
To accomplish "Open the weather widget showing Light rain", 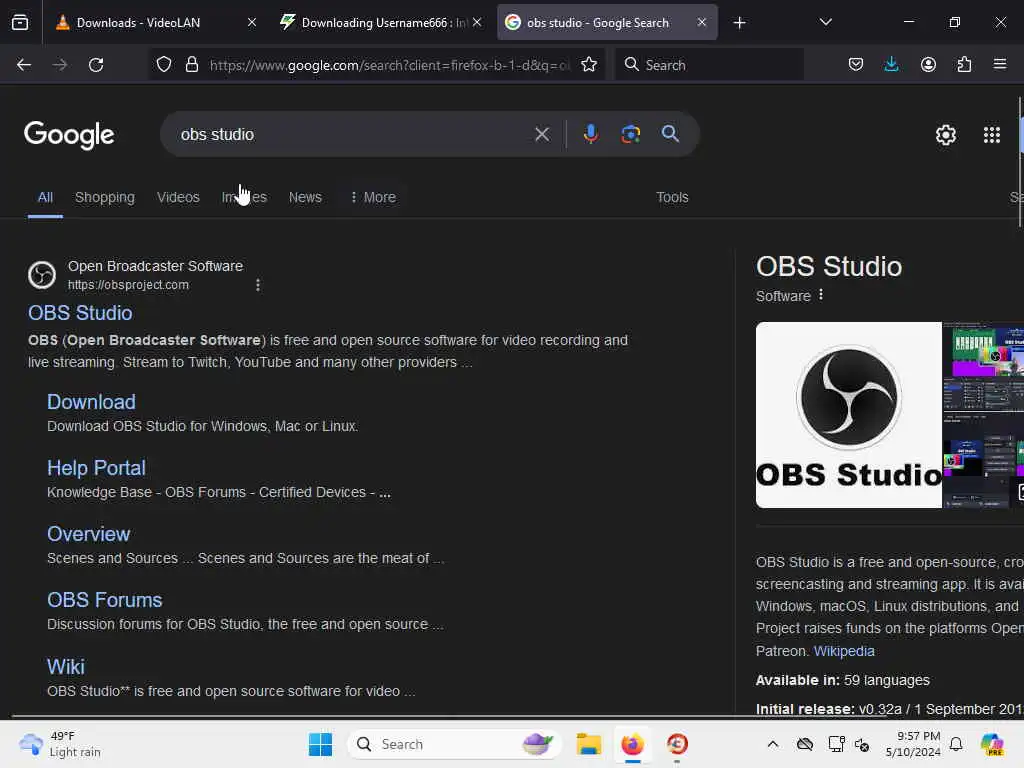I will point(59,744).
